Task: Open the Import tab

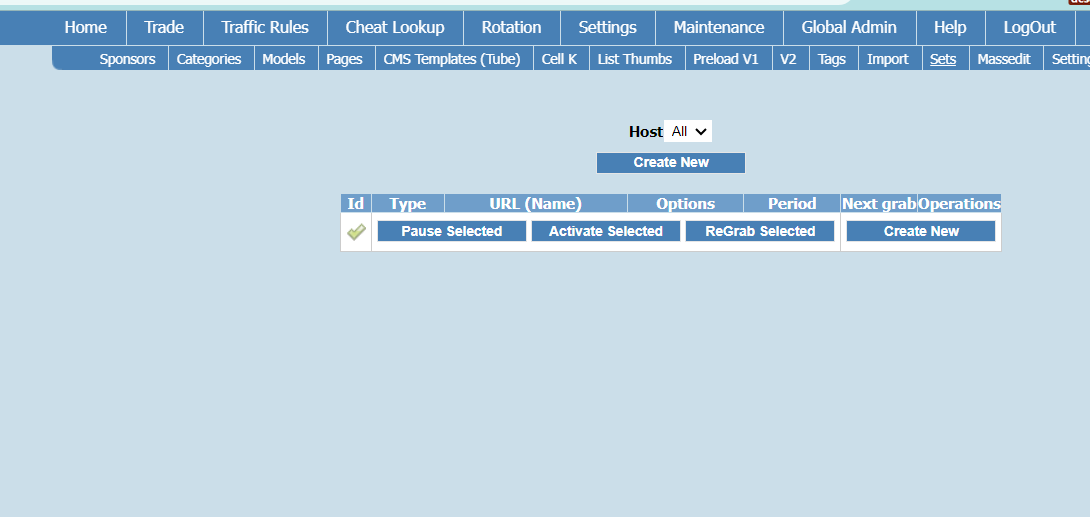Action: (888, 59)
